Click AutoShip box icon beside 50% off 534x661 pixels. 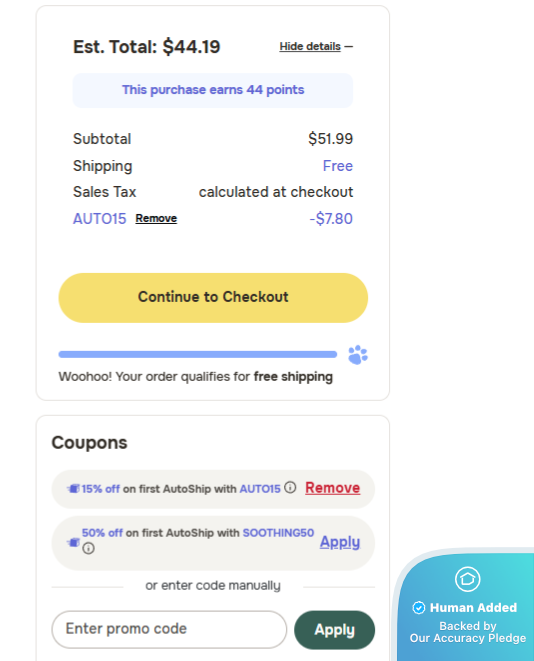pyautogui.click(x=73, y=542)
